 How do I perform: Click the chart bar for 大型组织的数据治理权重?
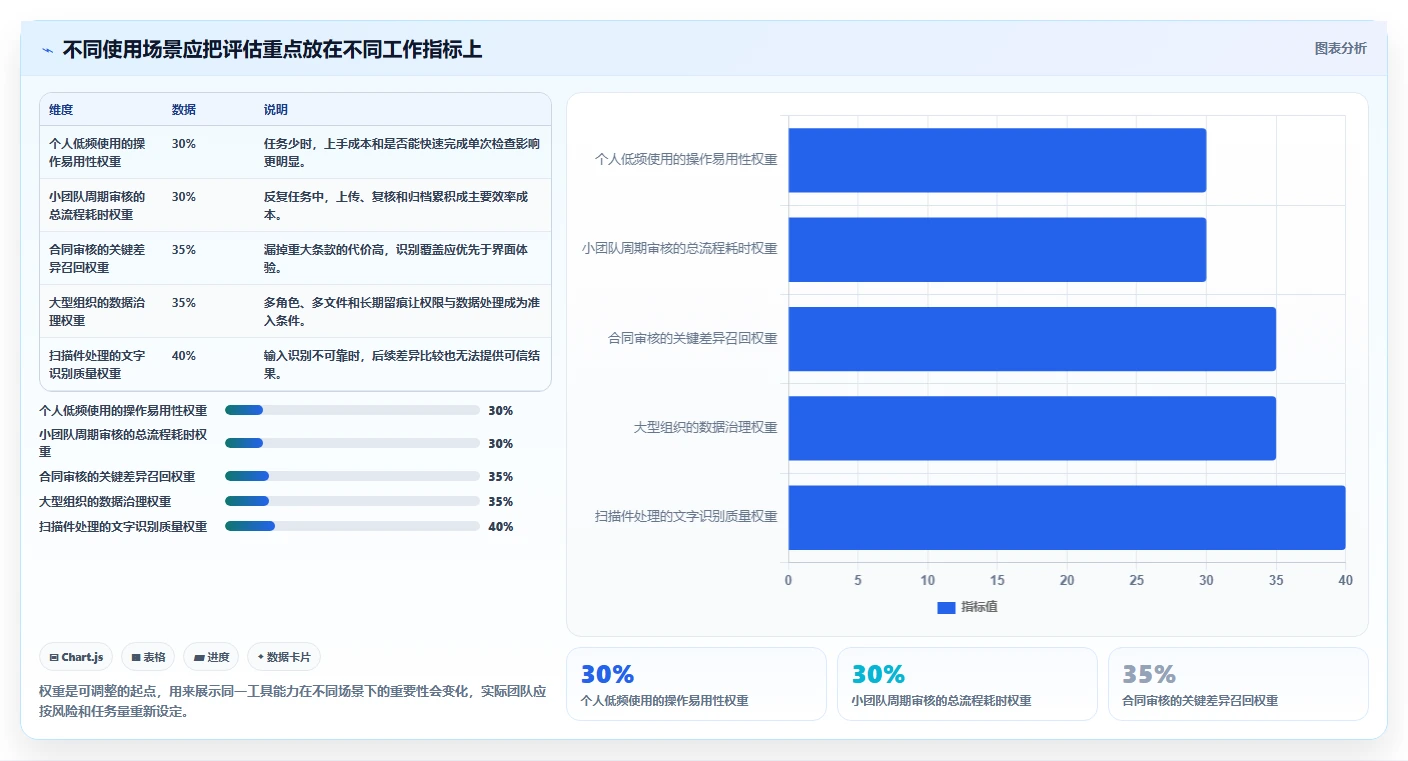pyautogui.click(x=1032, y=428)
